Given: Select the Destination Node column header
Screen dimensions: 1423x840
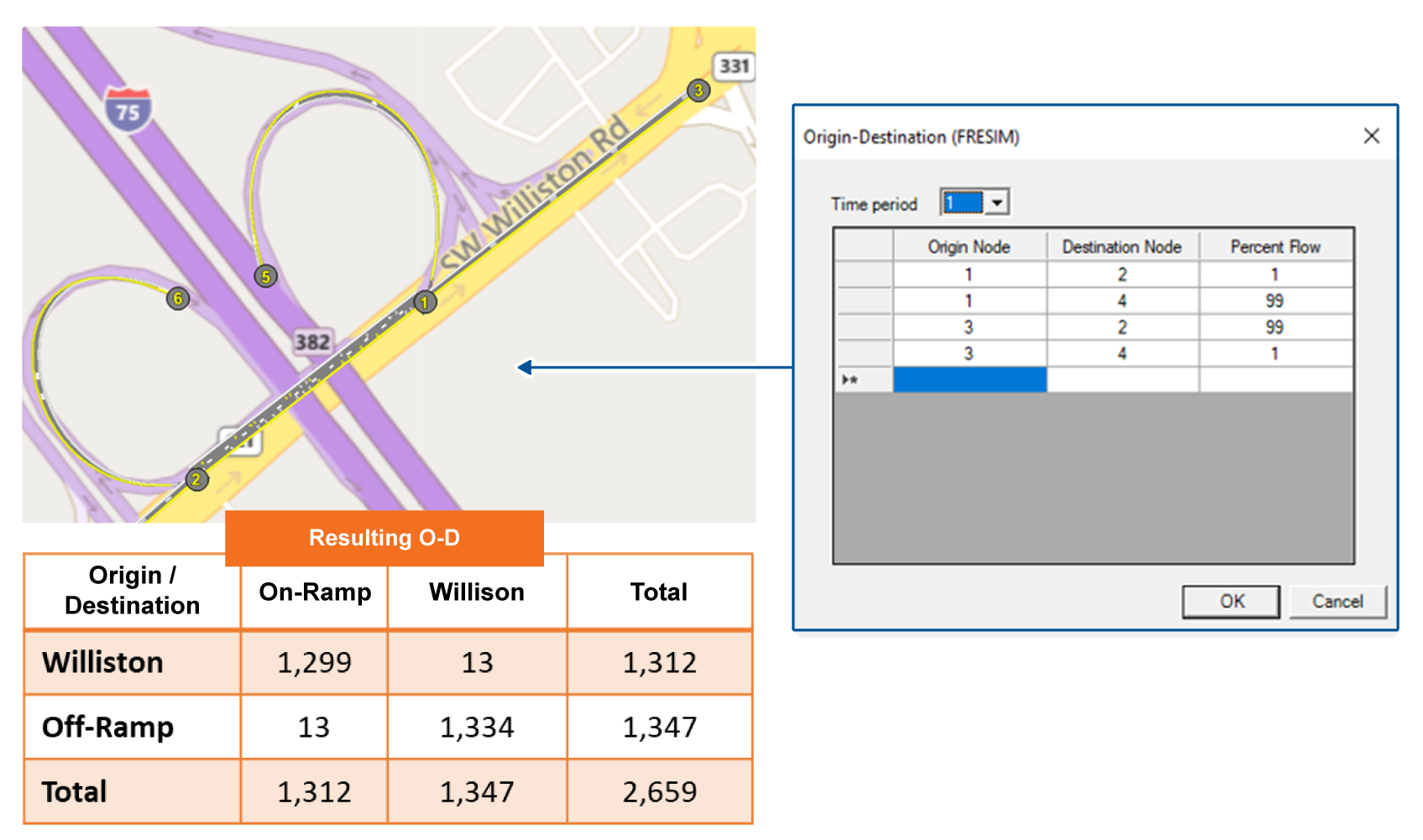Looking at the screenshot, I should point(1122,247).
